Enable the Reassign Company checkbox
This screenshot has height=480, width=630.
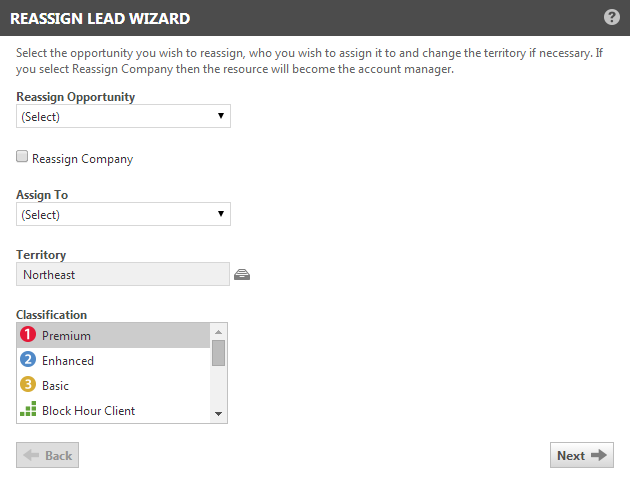pyautogui.click(x=22, y=157)
